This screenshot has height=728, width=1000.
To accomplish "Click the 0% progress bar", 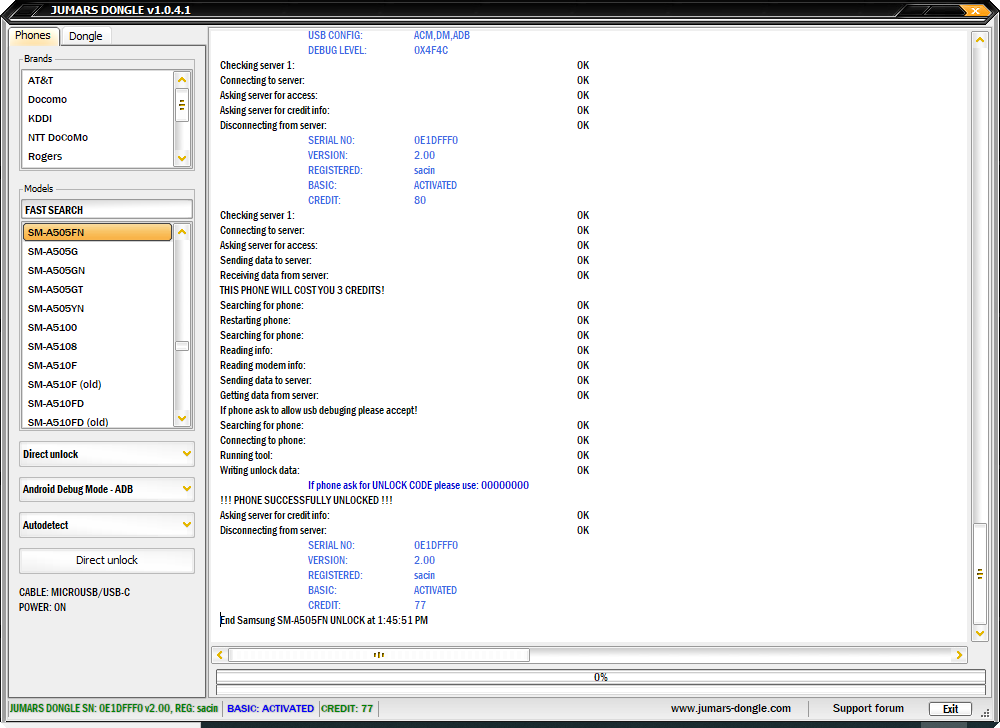I will [601, 677].
